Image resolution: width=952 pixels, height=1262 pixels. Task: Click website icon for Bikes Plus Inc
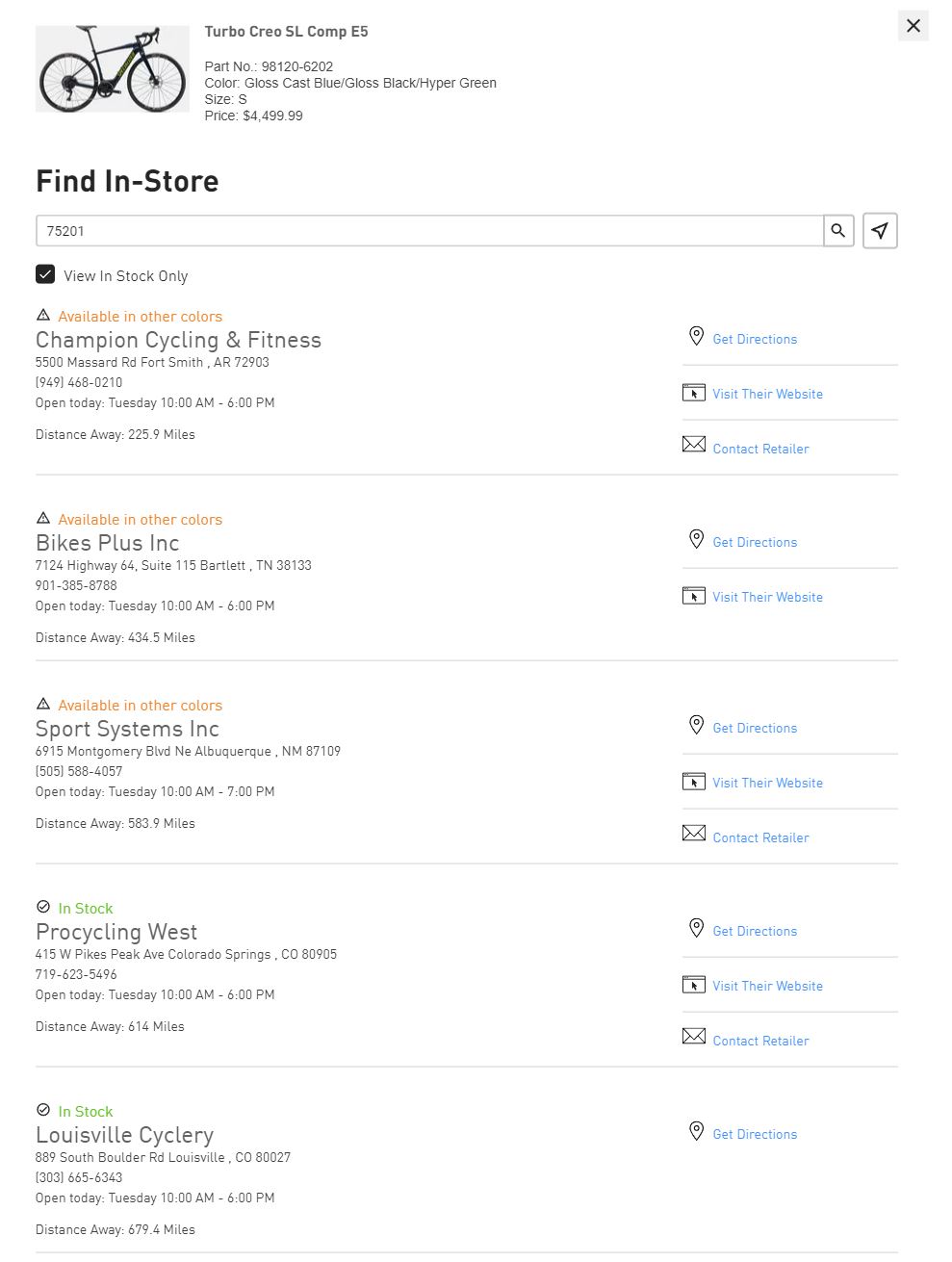click(693, 596)
